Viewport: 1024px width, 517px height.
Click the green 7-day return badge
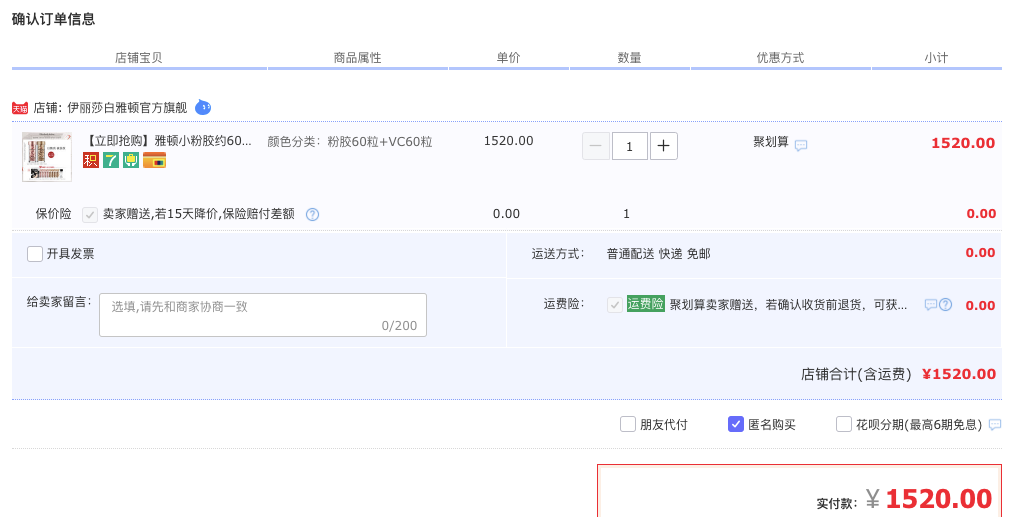111,160
